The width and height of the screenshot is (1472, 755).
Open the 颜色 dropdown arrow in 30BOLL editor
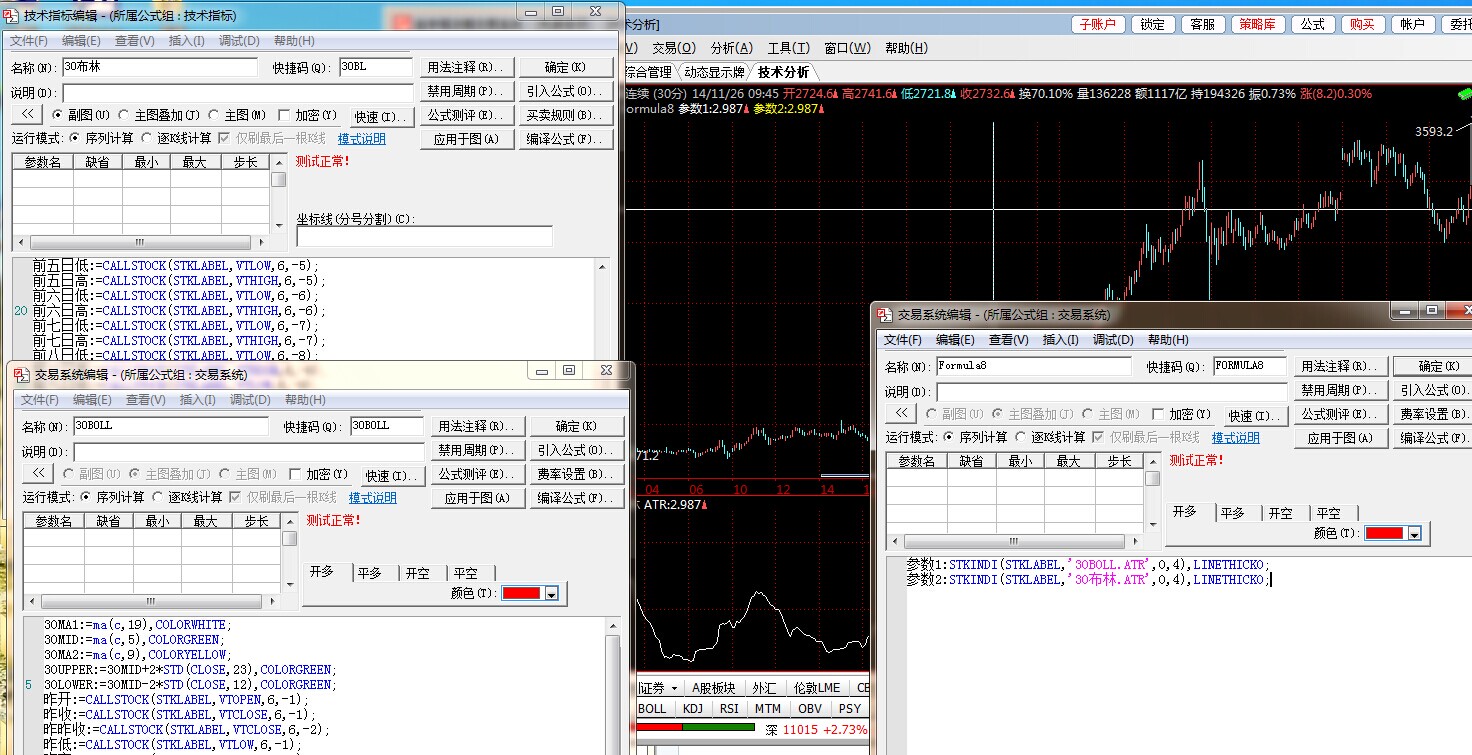point(550,594)
